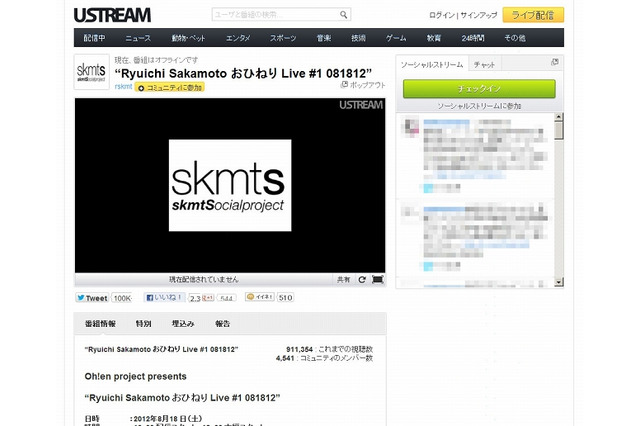Image resolution: width=640 pixels, height=426 pixels.
Task: Click the skmts video player image
Action: pyautogui.click(x=230, y=185)
